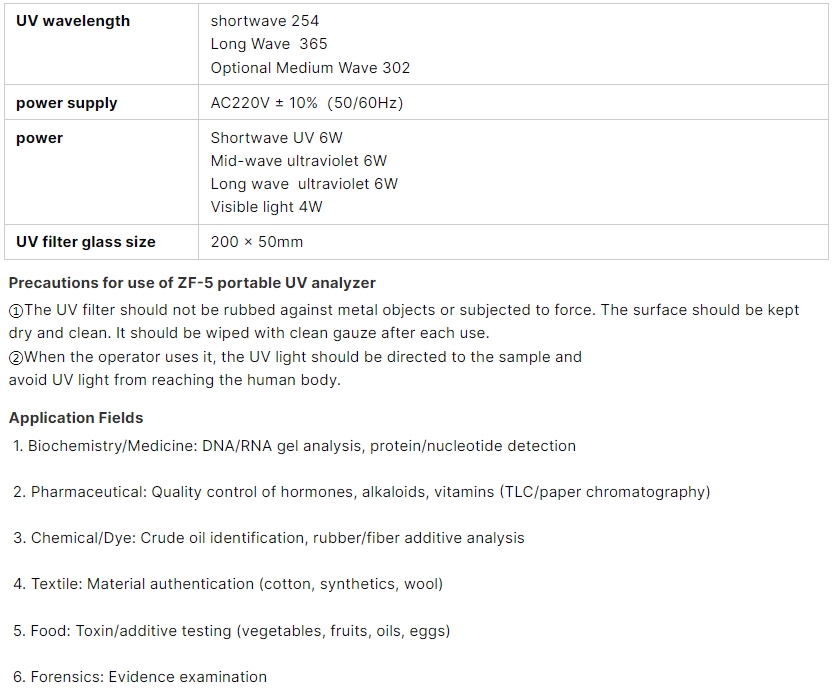Viewport: 834px width, 691px height.
Task: Click the 'Textile: Material authentication' list item
Action: (x=228, y=584)
